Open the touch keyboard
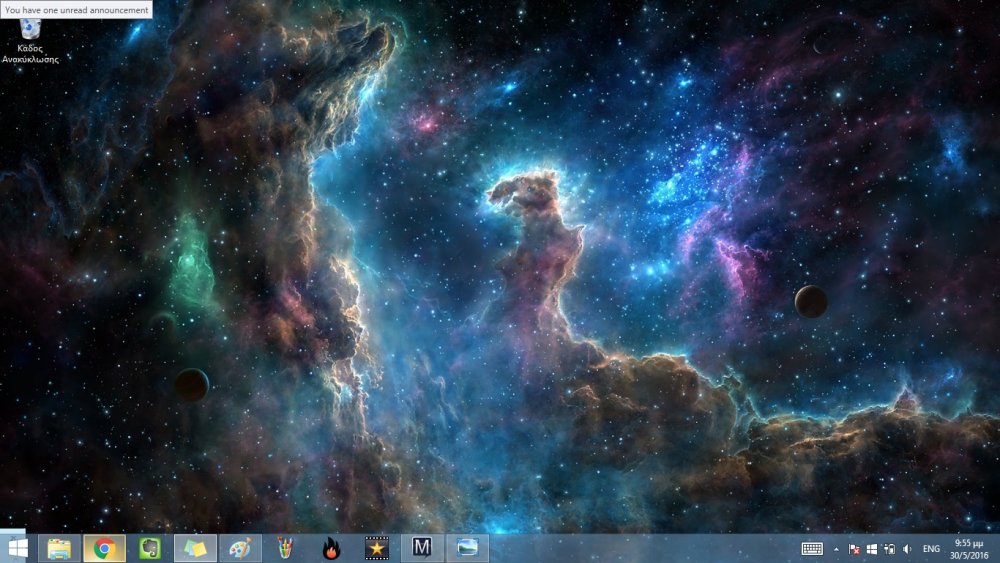The height and width of the screenshot is (563, 1000). (812, 549)
